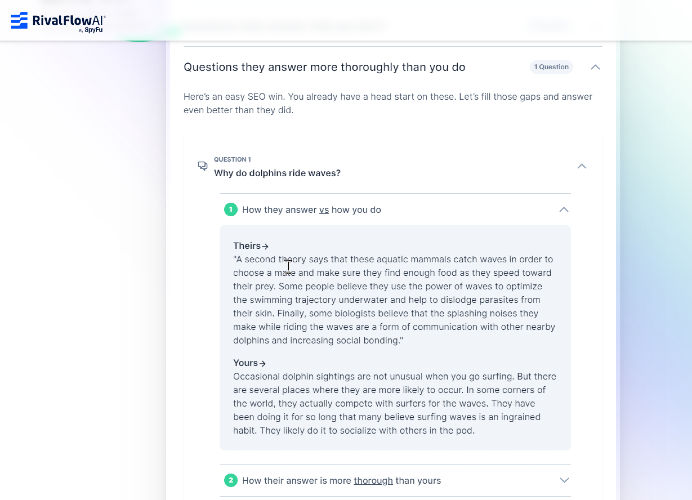Click your own answer paragraph about dolphin sightings
The width and height of the screenshot is (692, 500).
tap(395, 403)
